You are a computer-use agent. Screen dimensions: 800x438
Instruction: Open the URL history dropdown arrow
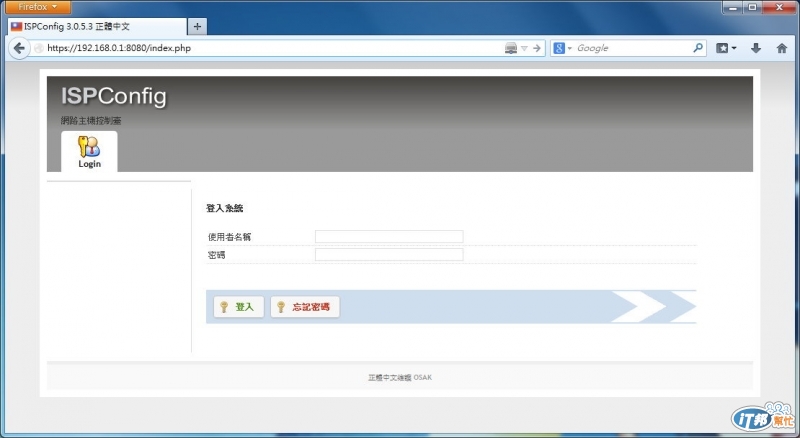pyautogui.click(x=524, y=48)
